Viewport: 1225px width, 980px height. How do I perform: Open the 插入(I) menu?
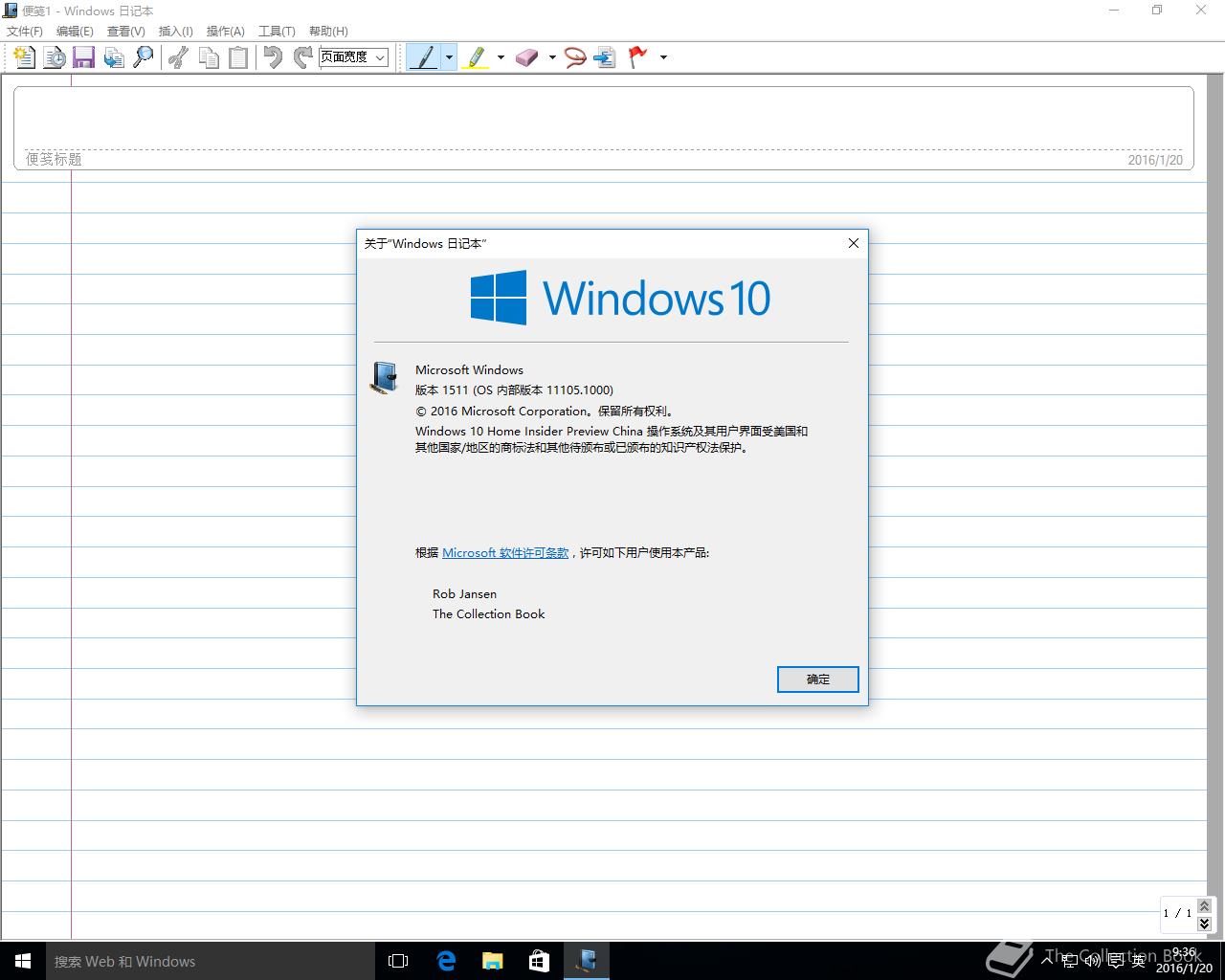click(175, 32)
